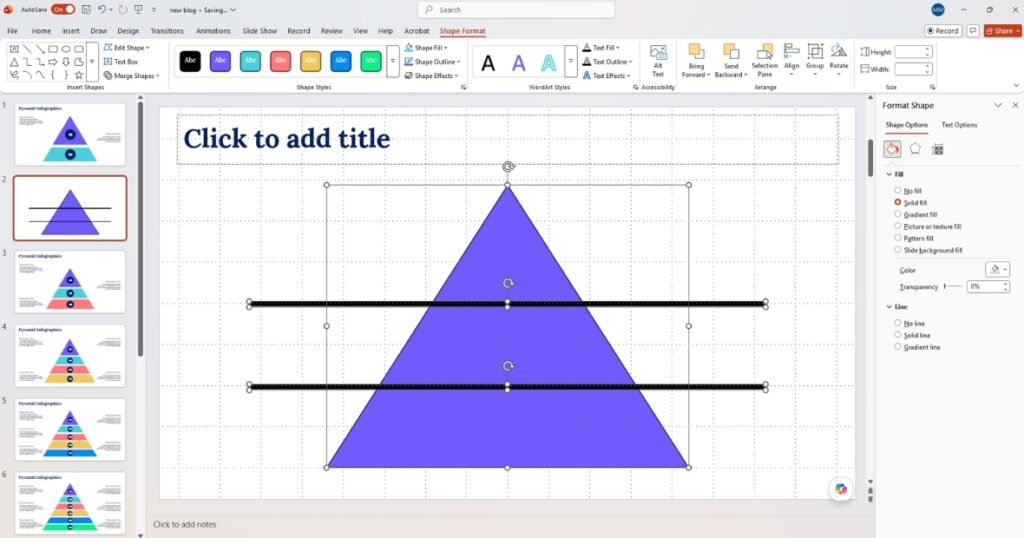
Task: Select the No line radio option
Action: tap(898, 323)
